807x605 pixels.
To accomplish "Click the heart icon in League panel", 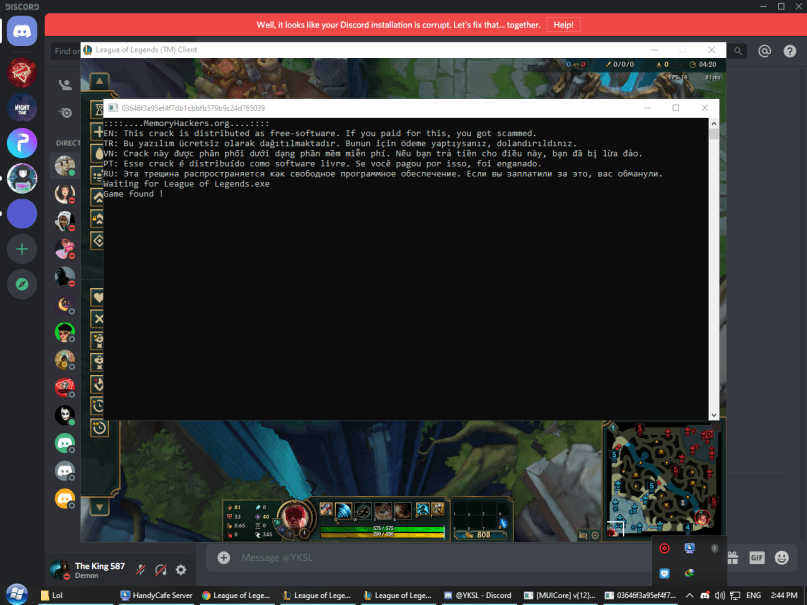I will [98, 297].
